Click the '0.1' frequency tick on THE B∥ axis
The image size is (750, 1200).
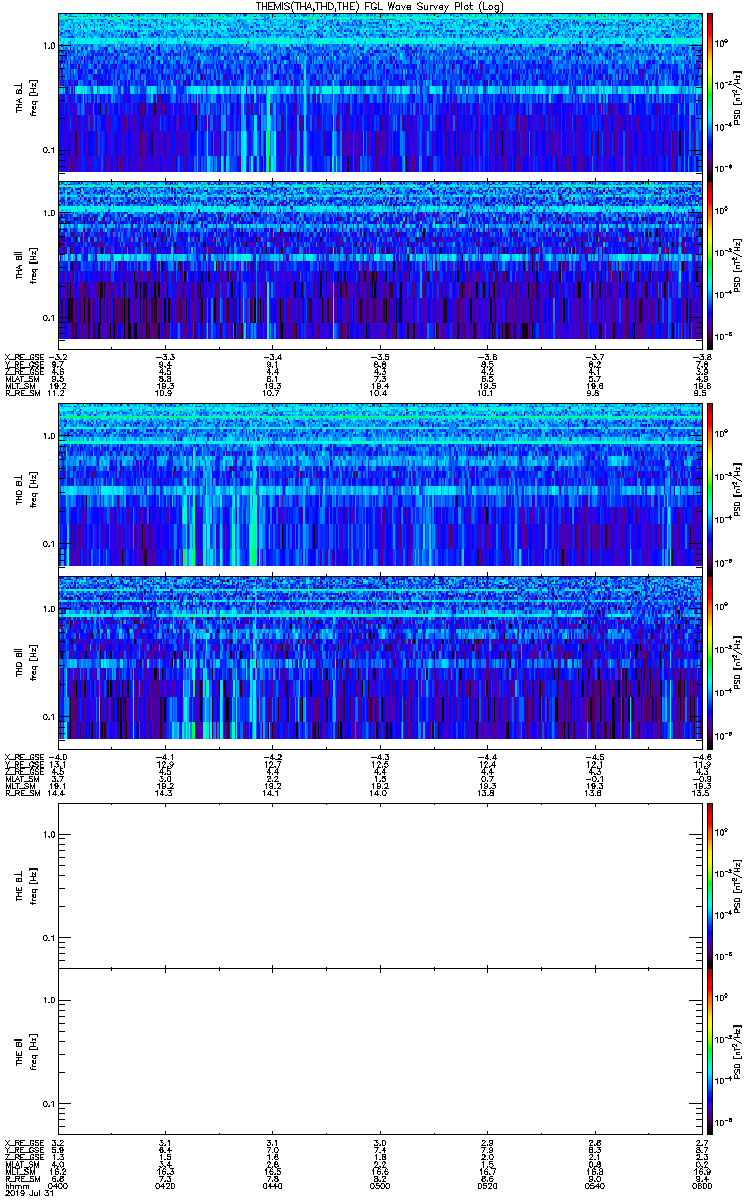(48, 1103)
